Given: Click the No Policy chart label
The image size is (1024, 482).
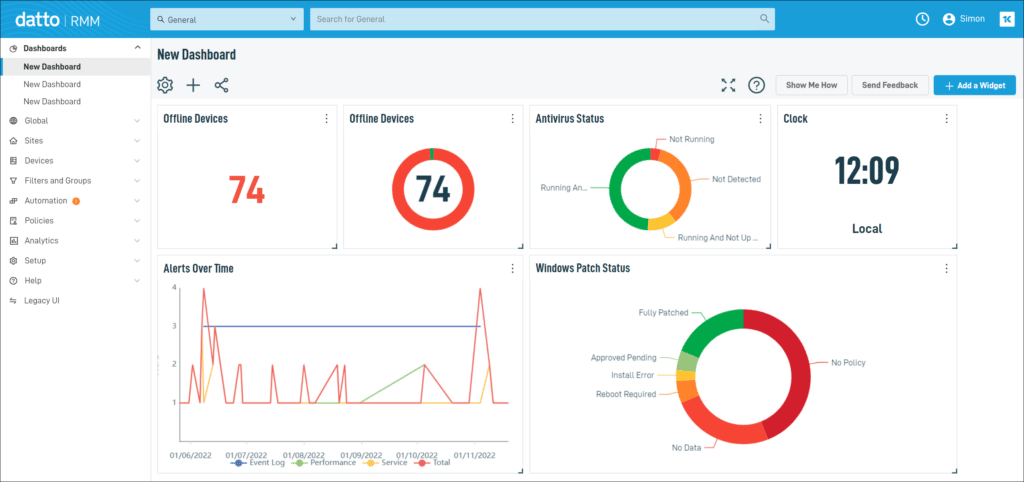Looking at the screenshot, I should click(848, 362).
